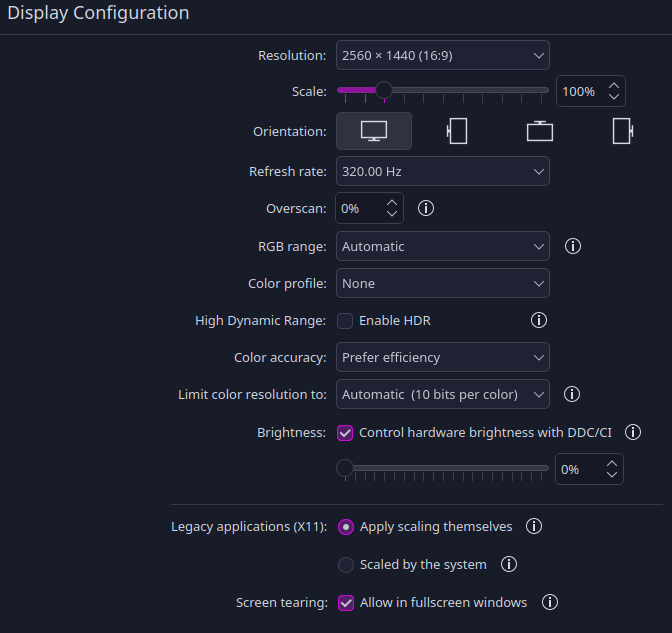The width and height of the screenshot is (672, 633).
Task: Show info for Scaled by the system
Action: [x=509, y=564]
